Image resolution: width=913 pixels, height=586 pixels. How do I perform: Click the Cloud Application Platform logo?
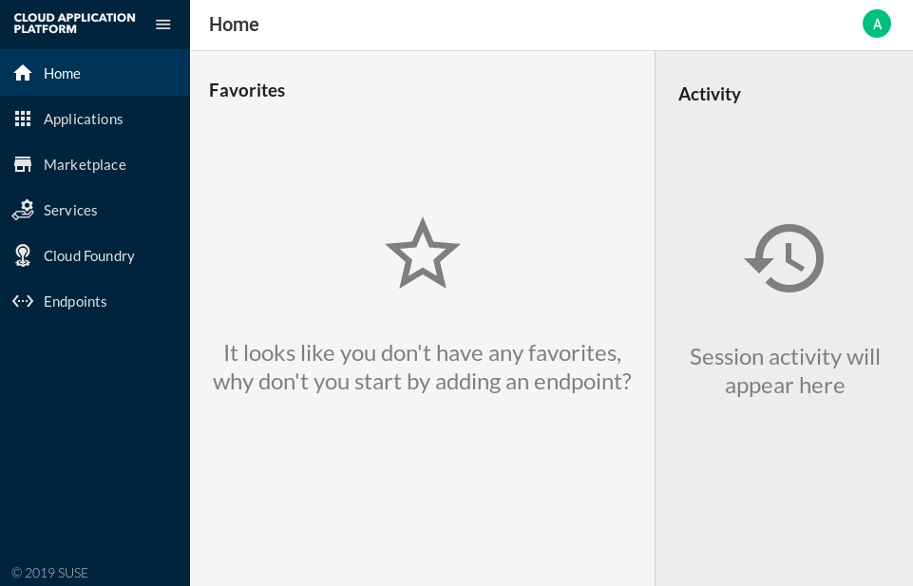74,24
